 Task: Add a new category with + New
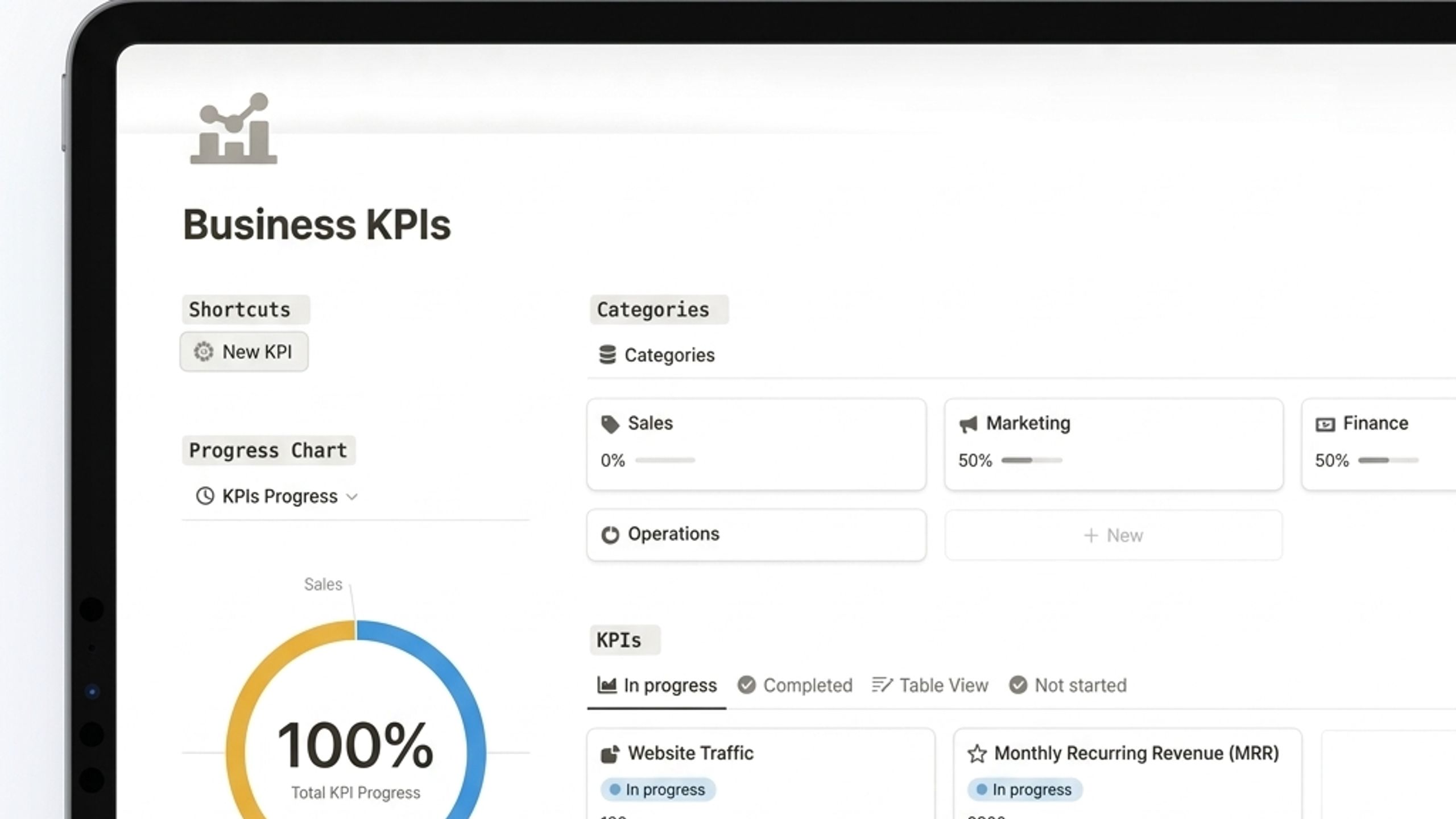coord(1114,535)
